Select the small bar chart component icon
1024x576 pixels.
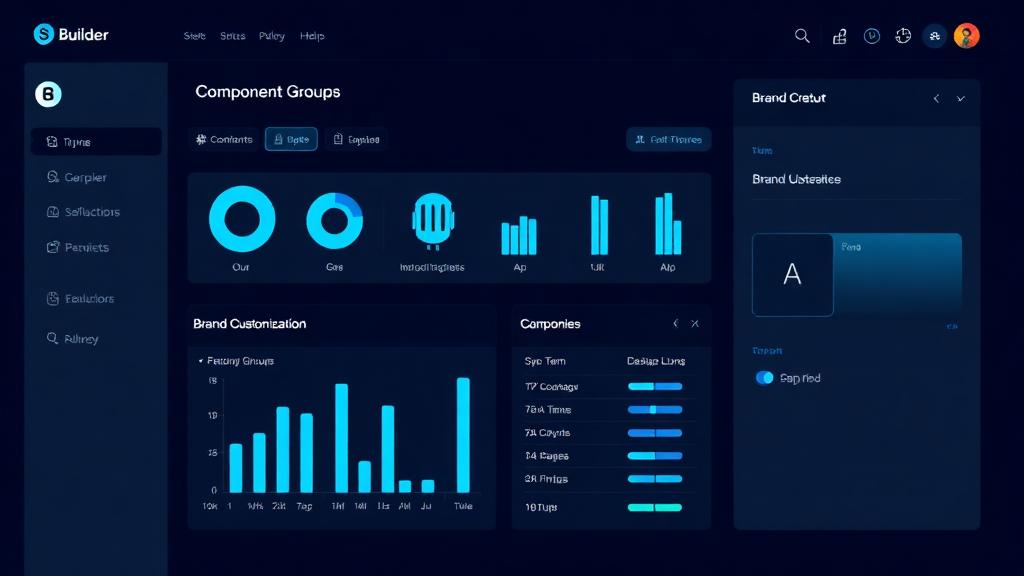519,234
